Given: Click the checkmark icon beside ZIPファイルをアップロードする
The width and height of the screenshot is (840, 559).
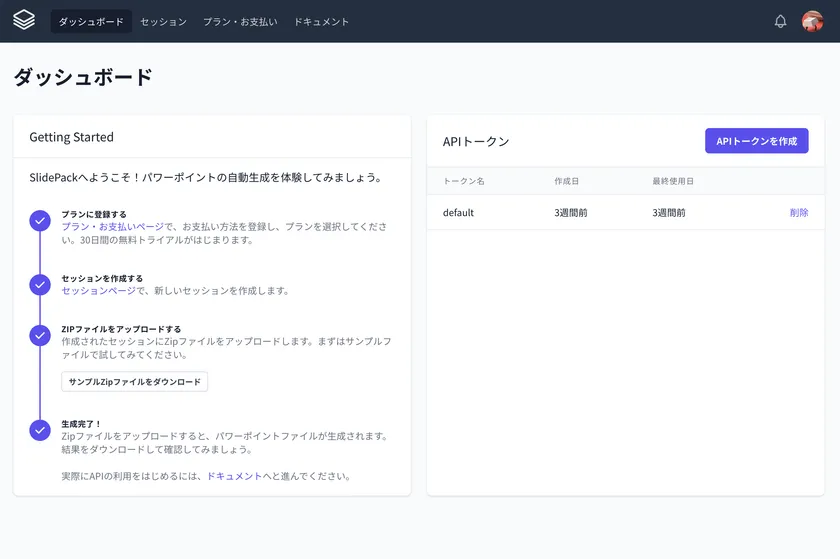Looking at the screenshot, I should (x=40, y=336).
